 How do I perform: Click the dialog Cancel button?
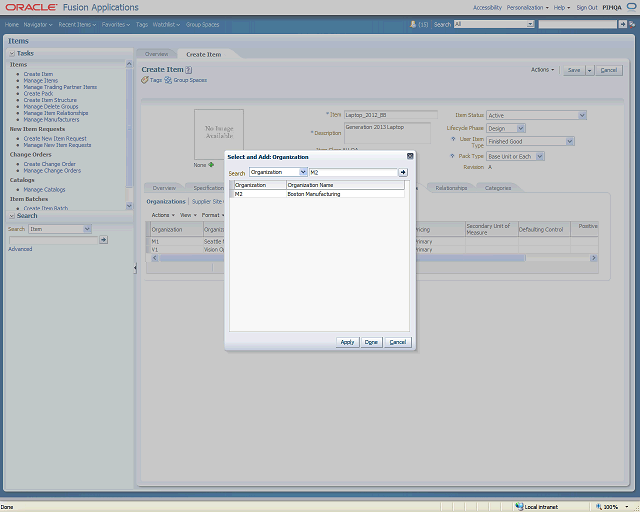pos(398,342)
